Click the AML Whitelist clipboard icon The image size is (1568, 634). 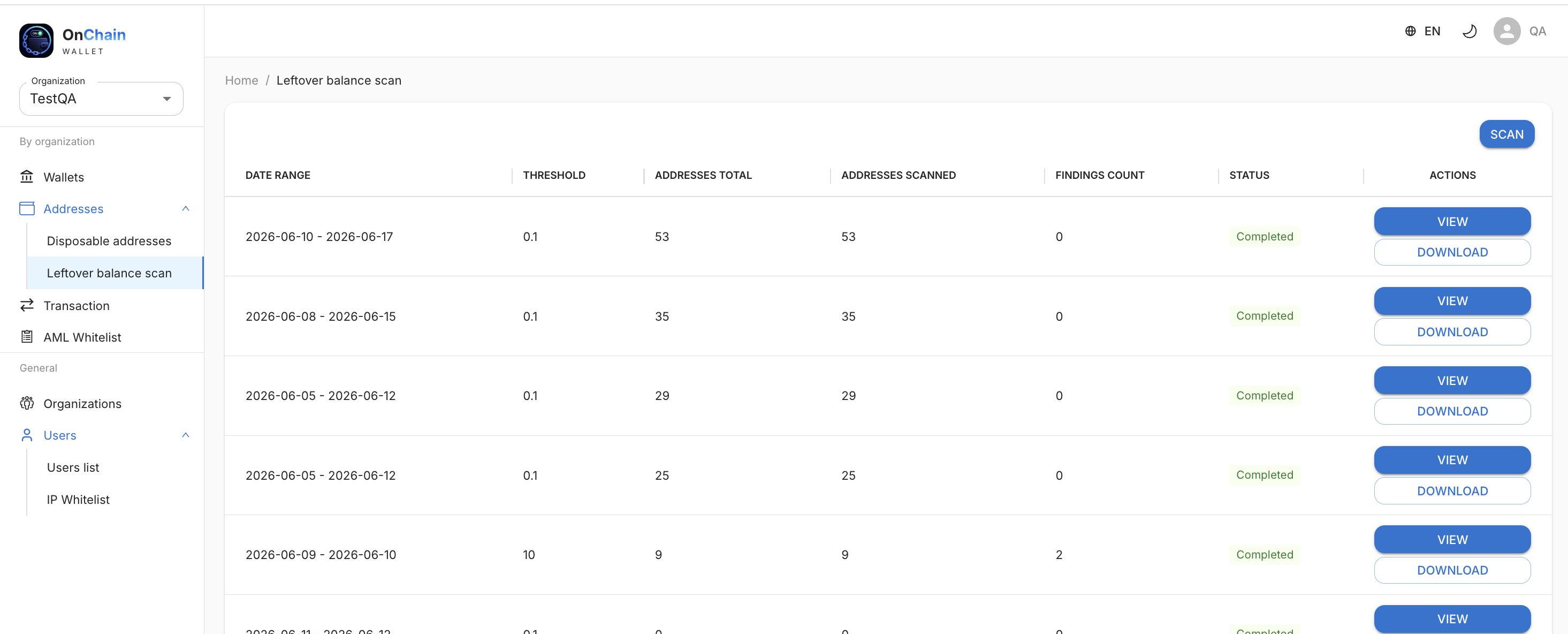pos(27,337)
